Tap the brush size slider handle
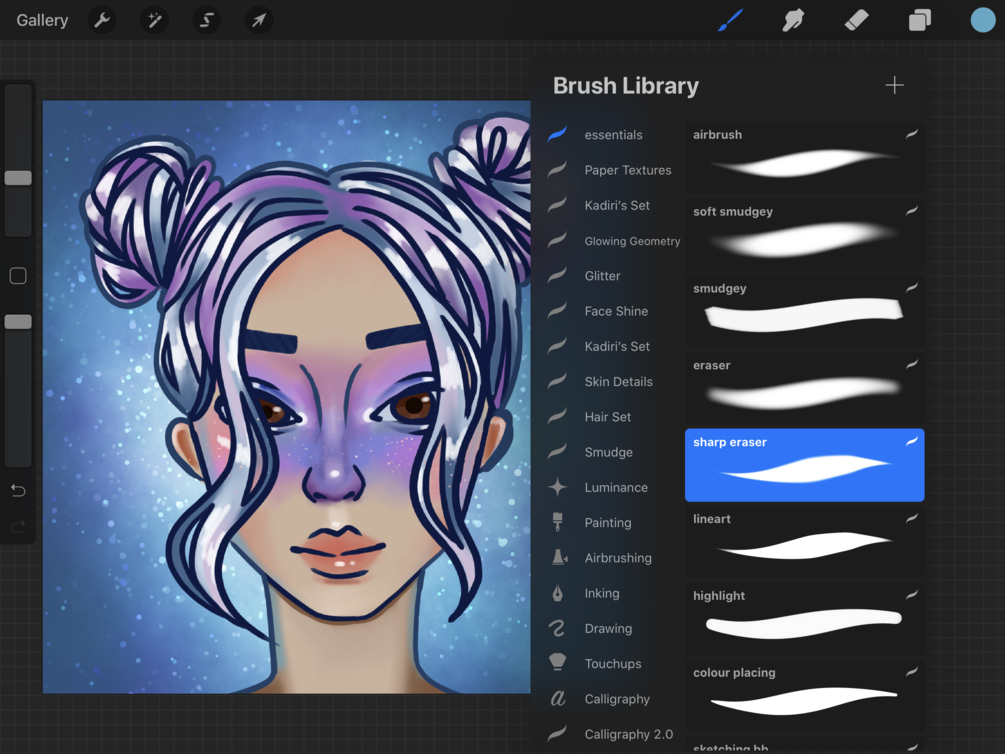The width and height of the screenshot is (1005, 754). (18, 178)
